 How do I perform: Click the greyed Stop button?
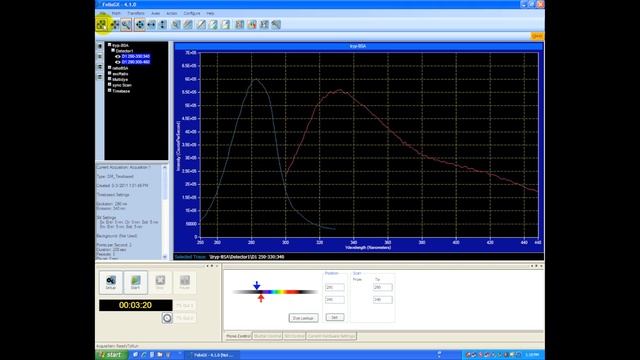tap(160, 282)
